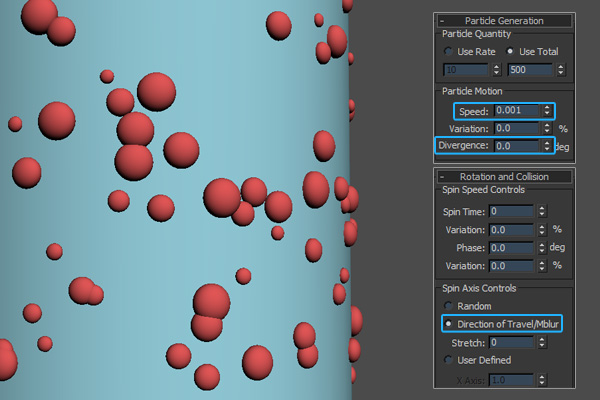Select the Use Rate radio button
600x400 pixels.
[448, 52]
